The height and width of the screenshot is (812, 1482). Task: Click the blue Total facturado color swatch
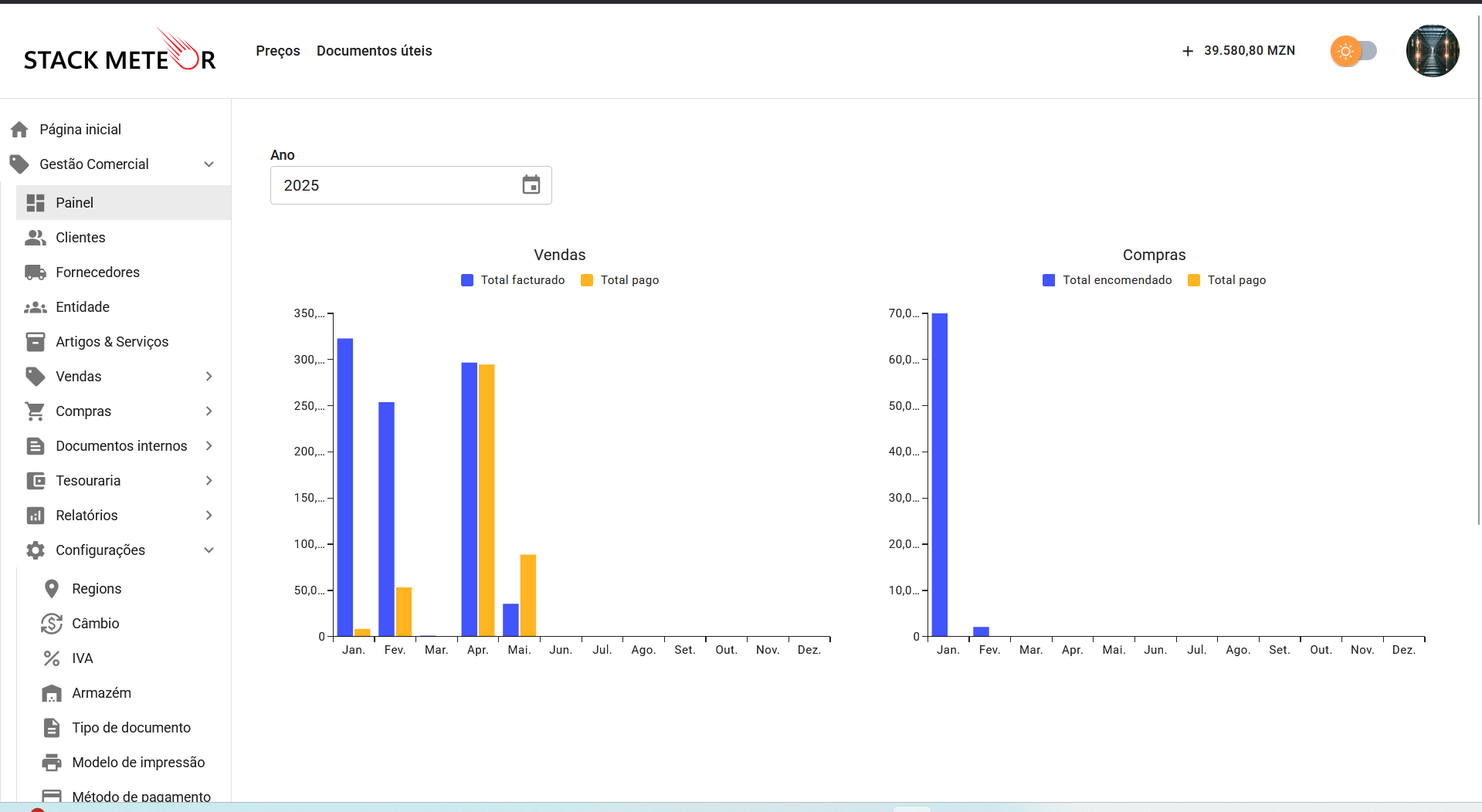[467, 280]
